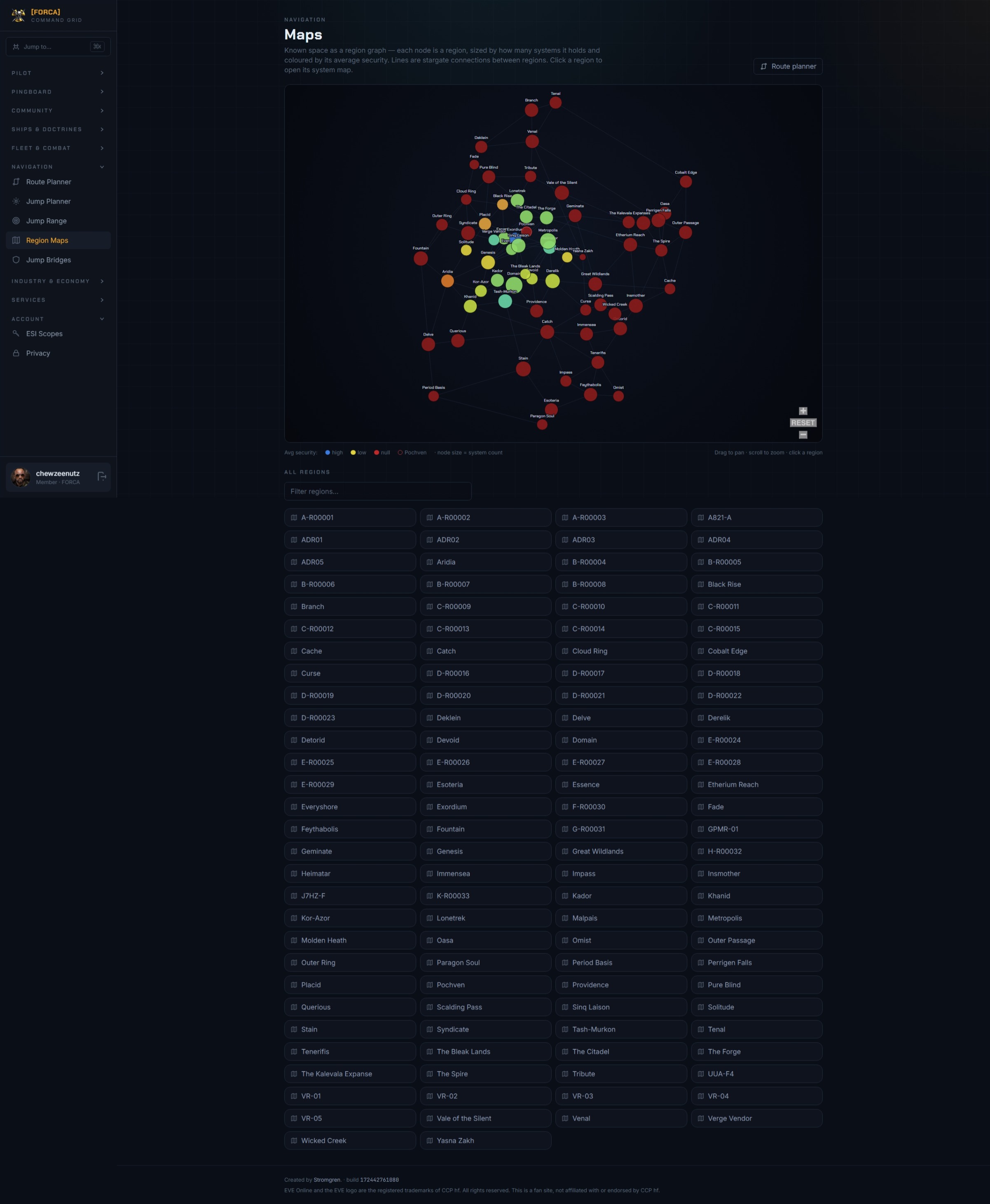Click map icon on The Forge button
Viewport: 990px width, 1204px height.
point(700,1051)
